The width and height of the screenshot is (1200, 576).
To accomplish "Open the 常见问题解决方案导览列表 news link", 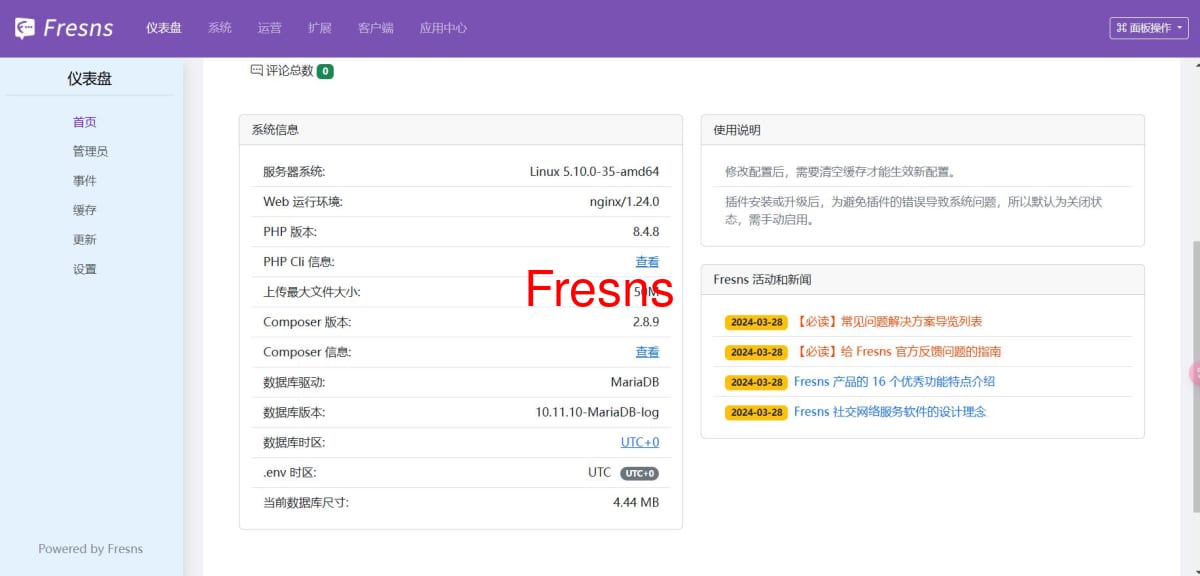I will coord(890,322).
